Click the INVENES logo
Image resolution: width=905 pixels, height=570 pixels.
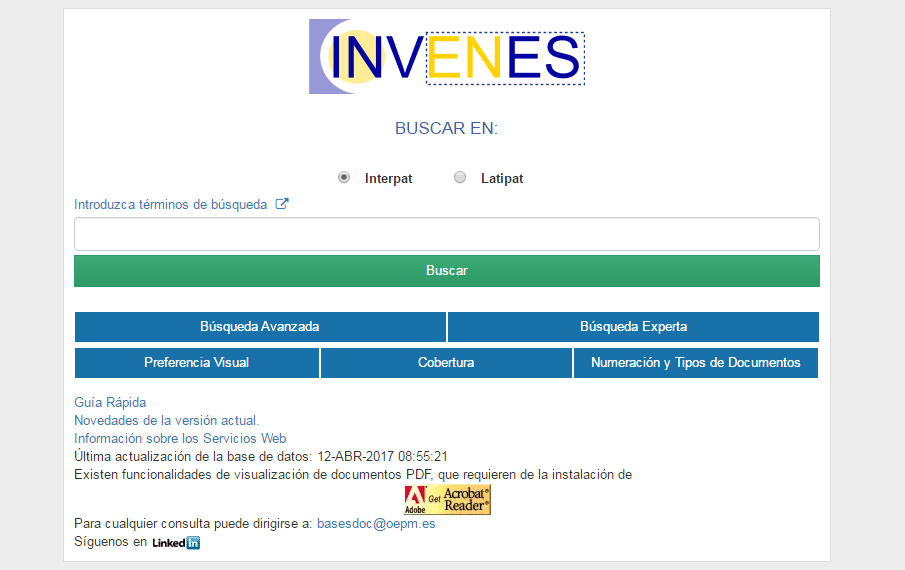pos(447,57)
